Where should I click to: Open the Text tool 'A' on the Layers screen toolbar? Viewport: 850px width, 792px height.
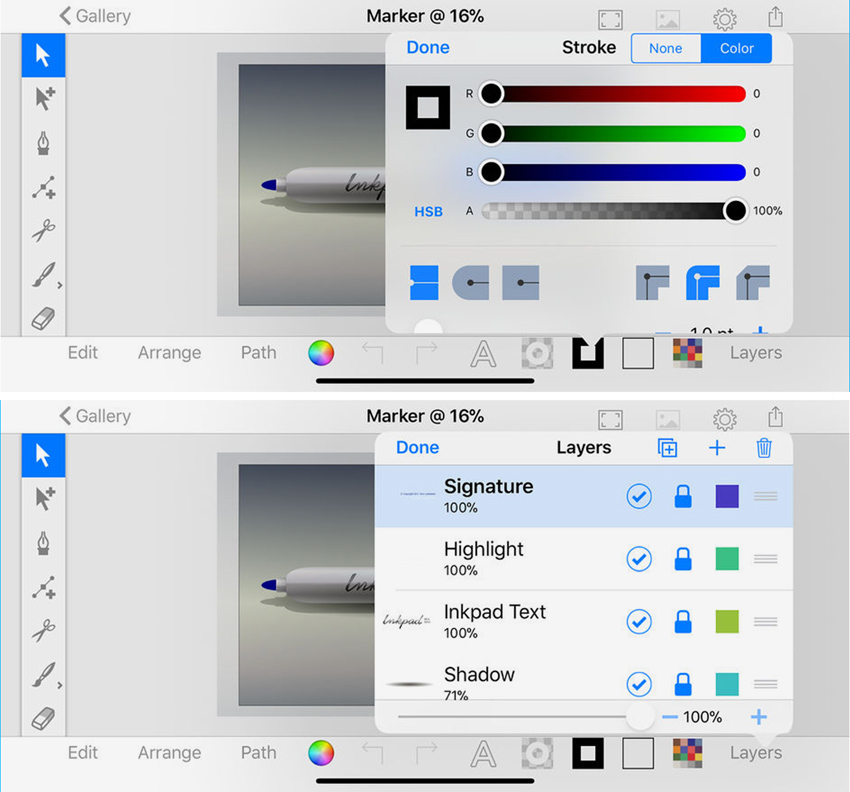click(483, 754)
